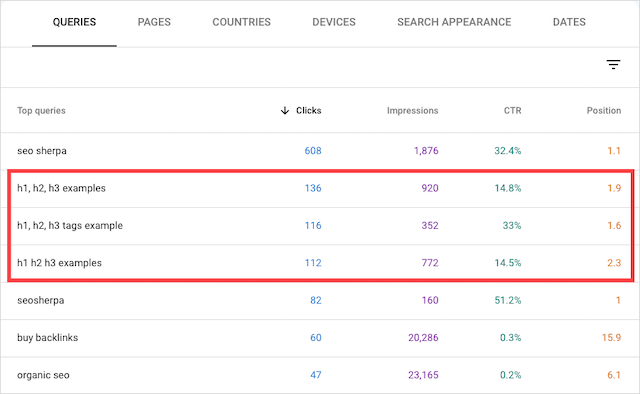Viewport: 640px width, 394px height.
Task: Click the 33% CTR value
Action: coord(512,225)
